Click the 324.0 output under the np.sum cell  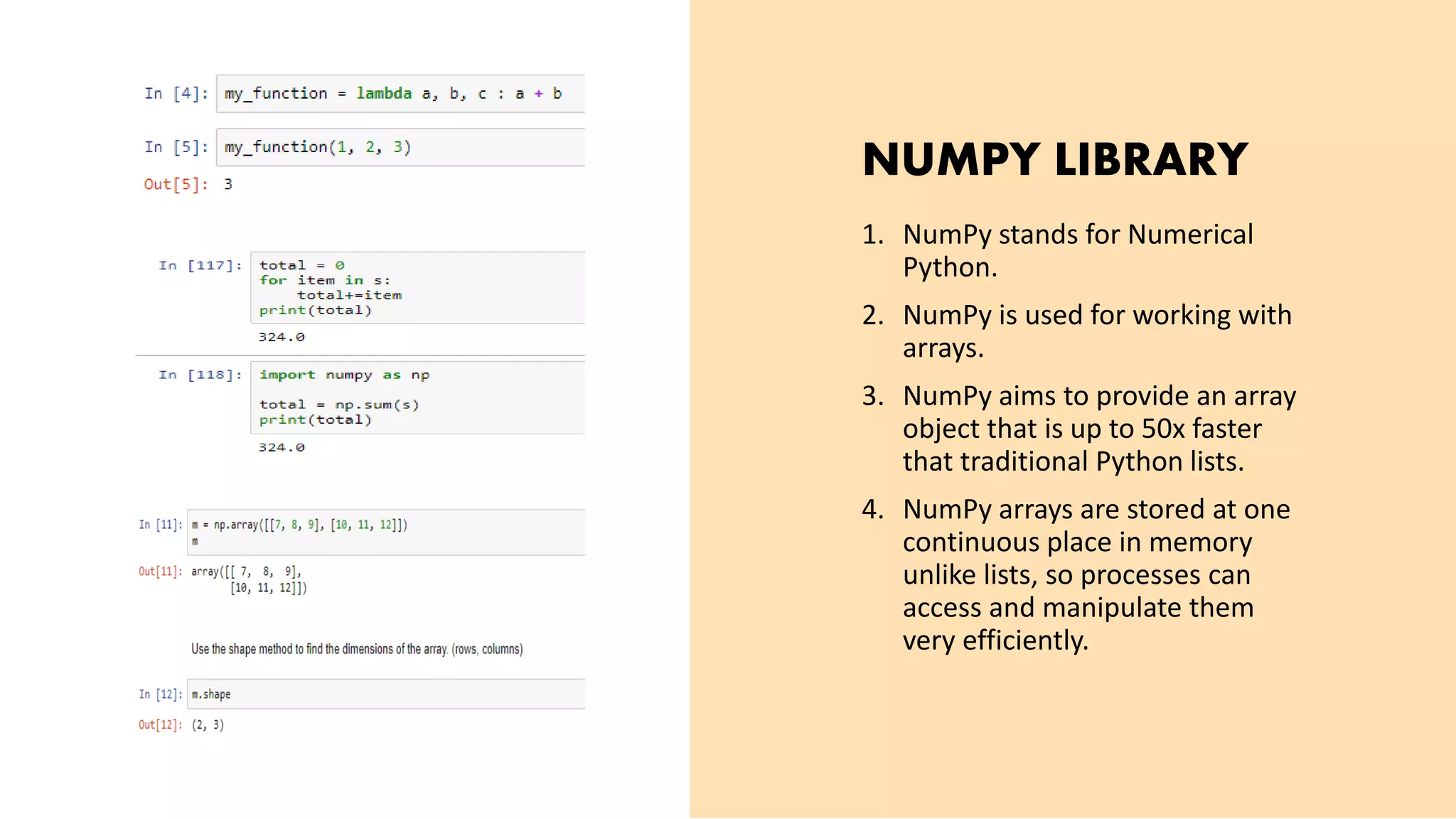(x=282, y=447)
